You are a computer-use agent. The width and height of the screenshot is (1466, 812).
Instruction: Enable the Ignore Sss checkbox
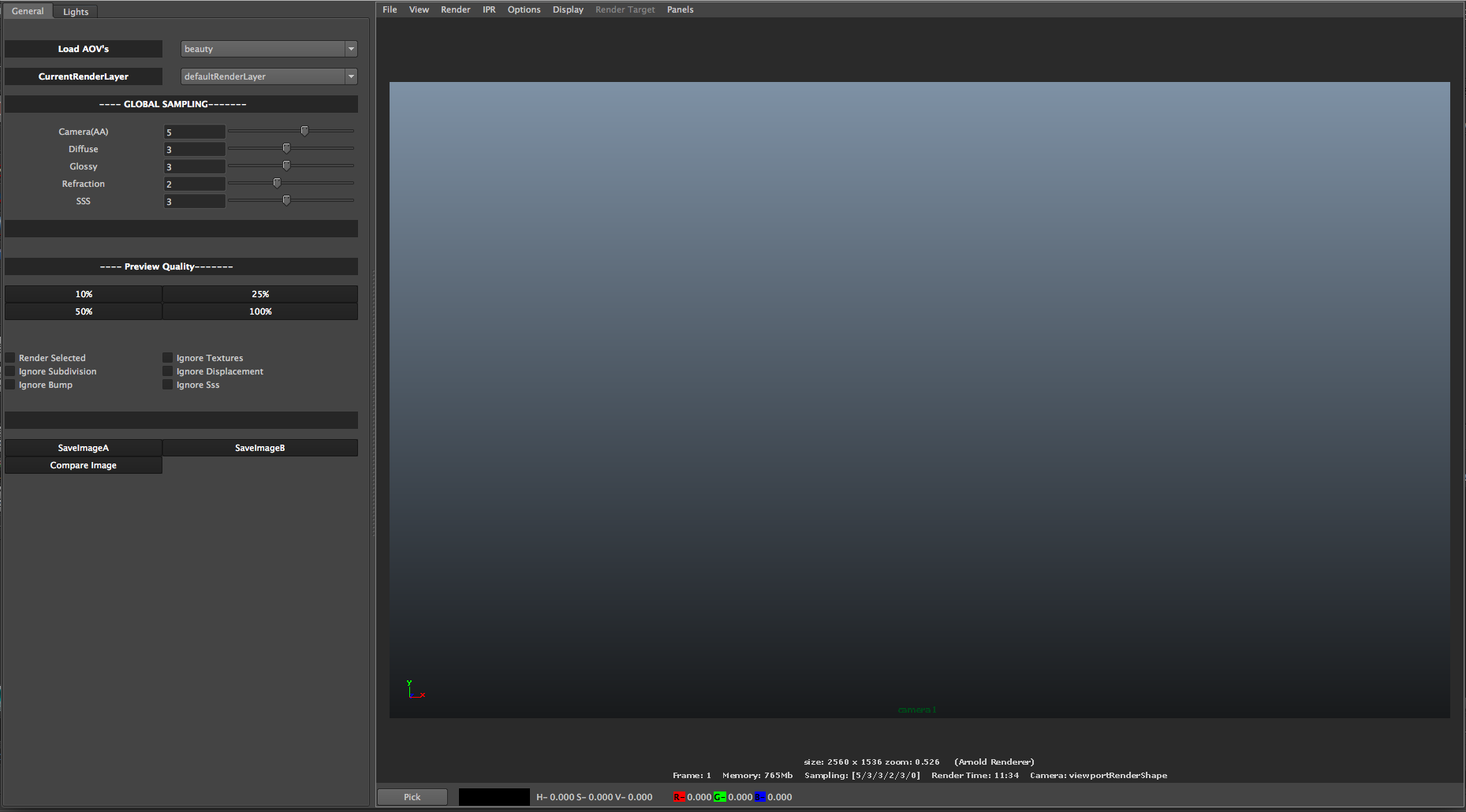point(168,385)
